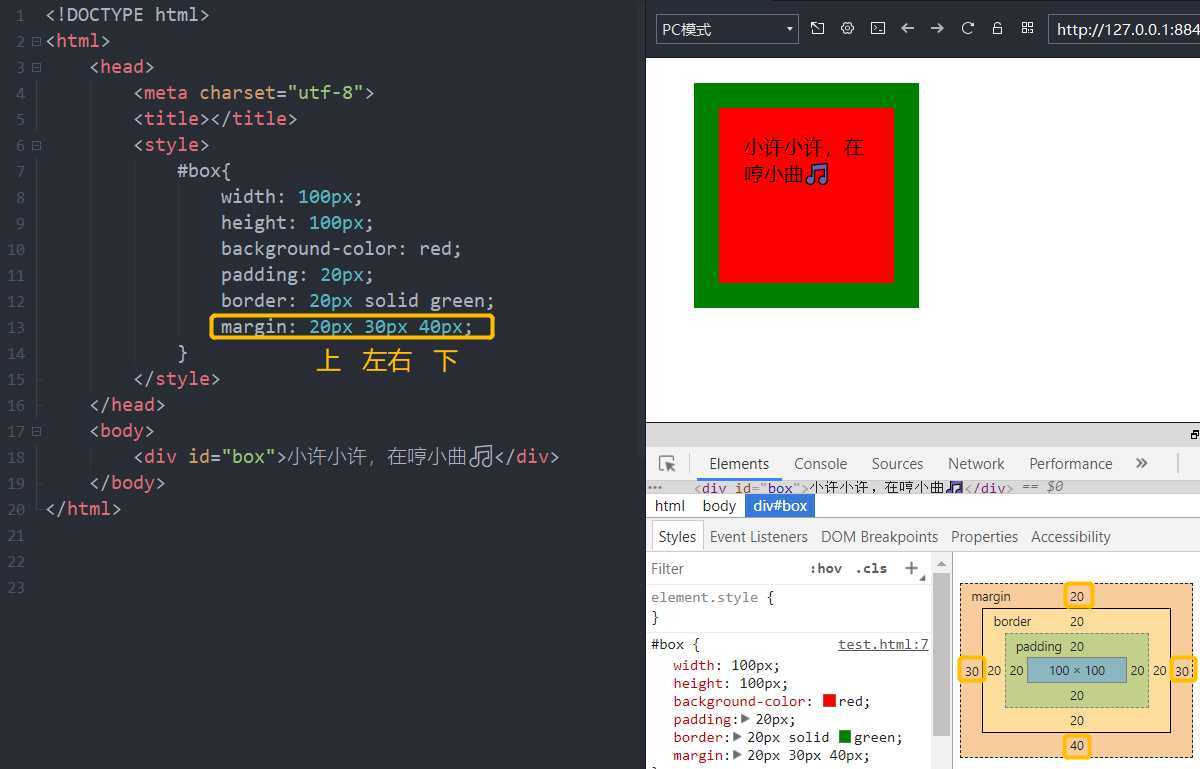Switch to the Elements tab
The image size is (1200, 769).
(739, 464)
